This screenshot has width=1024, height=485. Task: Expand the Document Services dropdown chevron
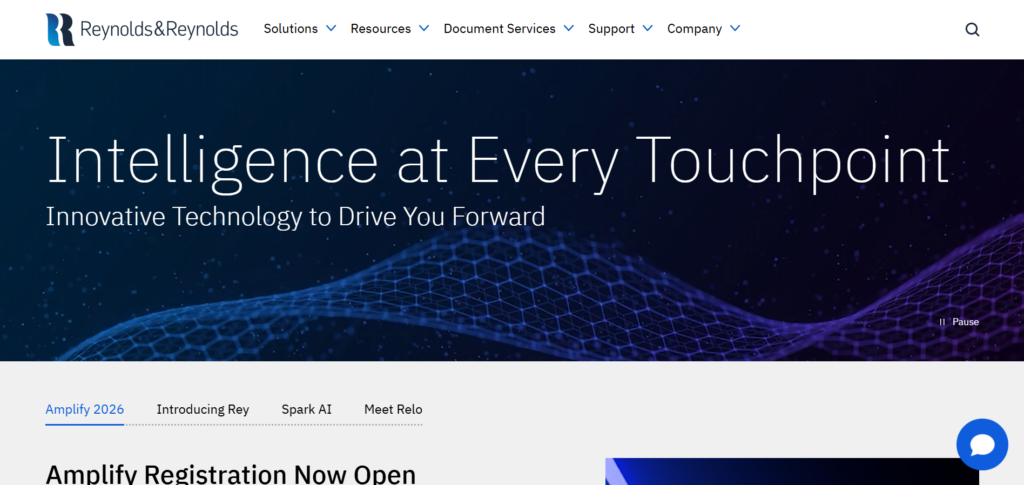tap(568, 29)
